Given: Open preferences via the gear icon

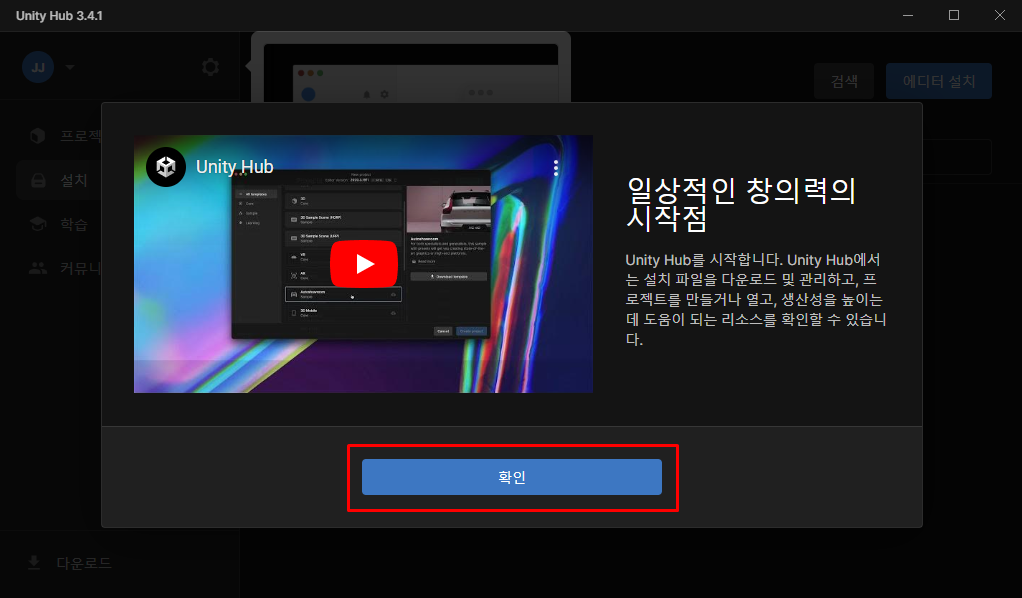Looking at the screenshot, I should (210, 67).
